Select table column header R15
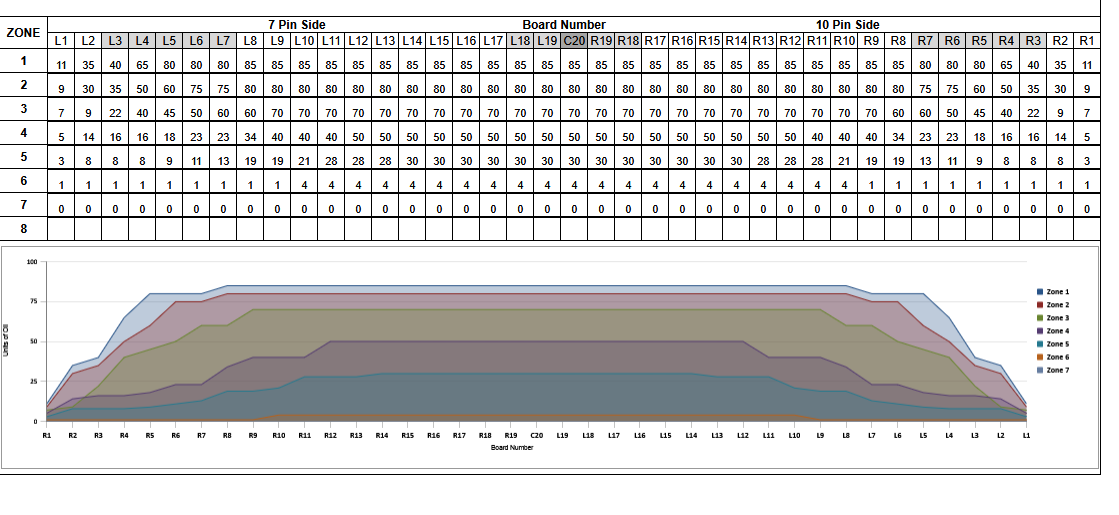The height and width of the screenshot is (515, 1119). tap(709, 41)
